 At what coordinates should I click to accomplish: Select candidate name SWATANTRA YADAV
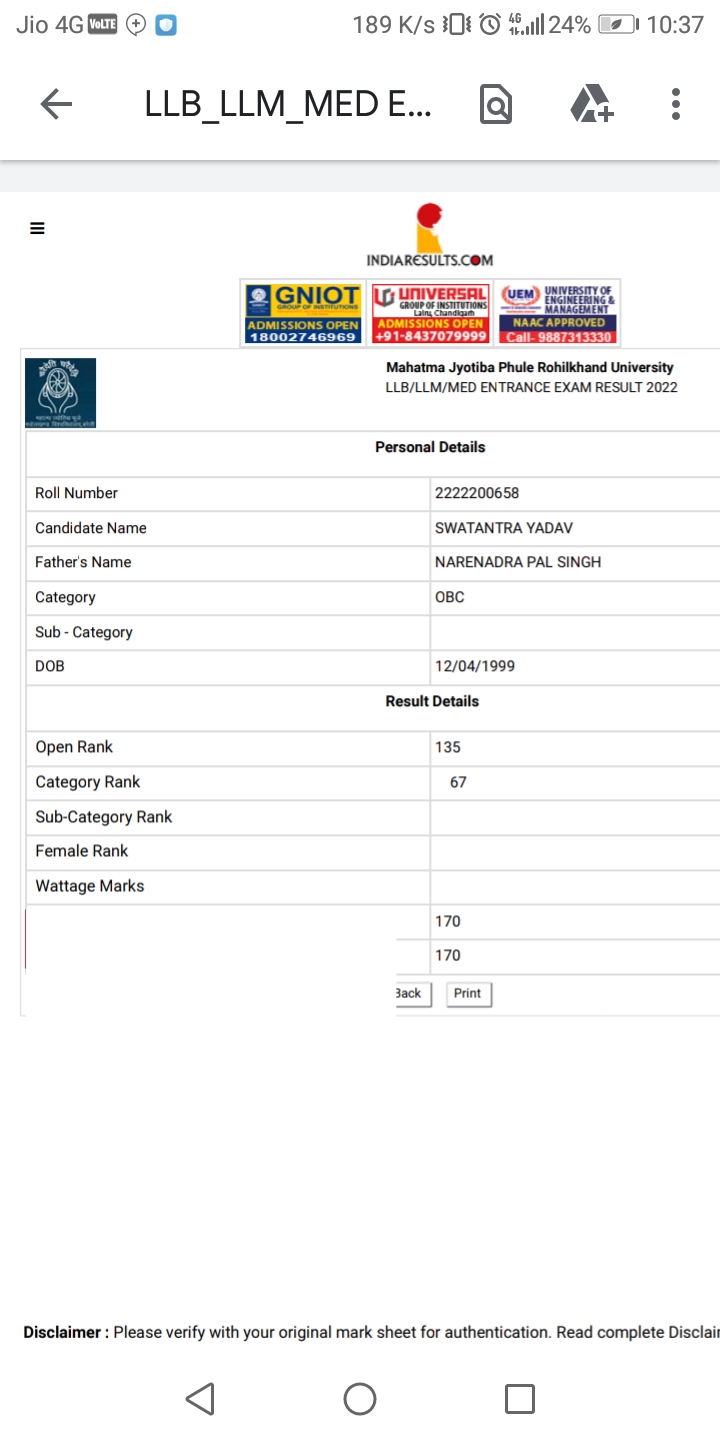point(504,528)
